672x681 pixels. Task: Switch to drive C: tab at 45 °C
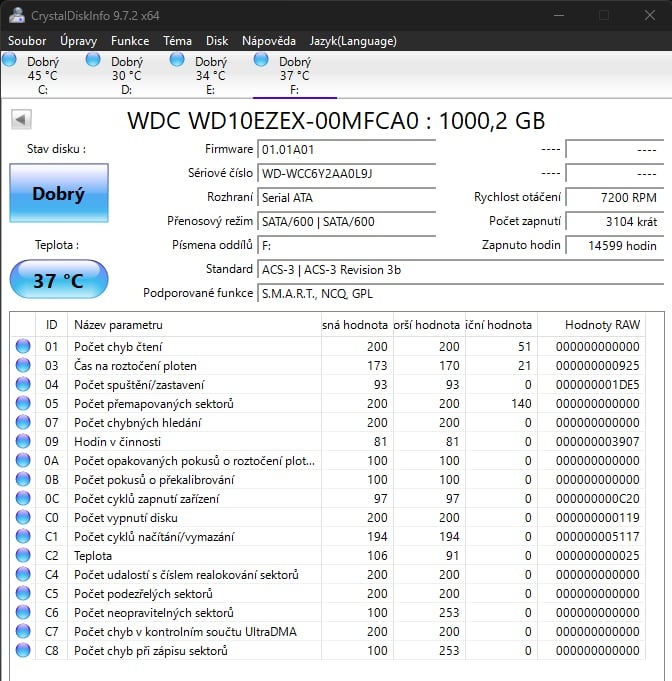click(x=42, y=75)
